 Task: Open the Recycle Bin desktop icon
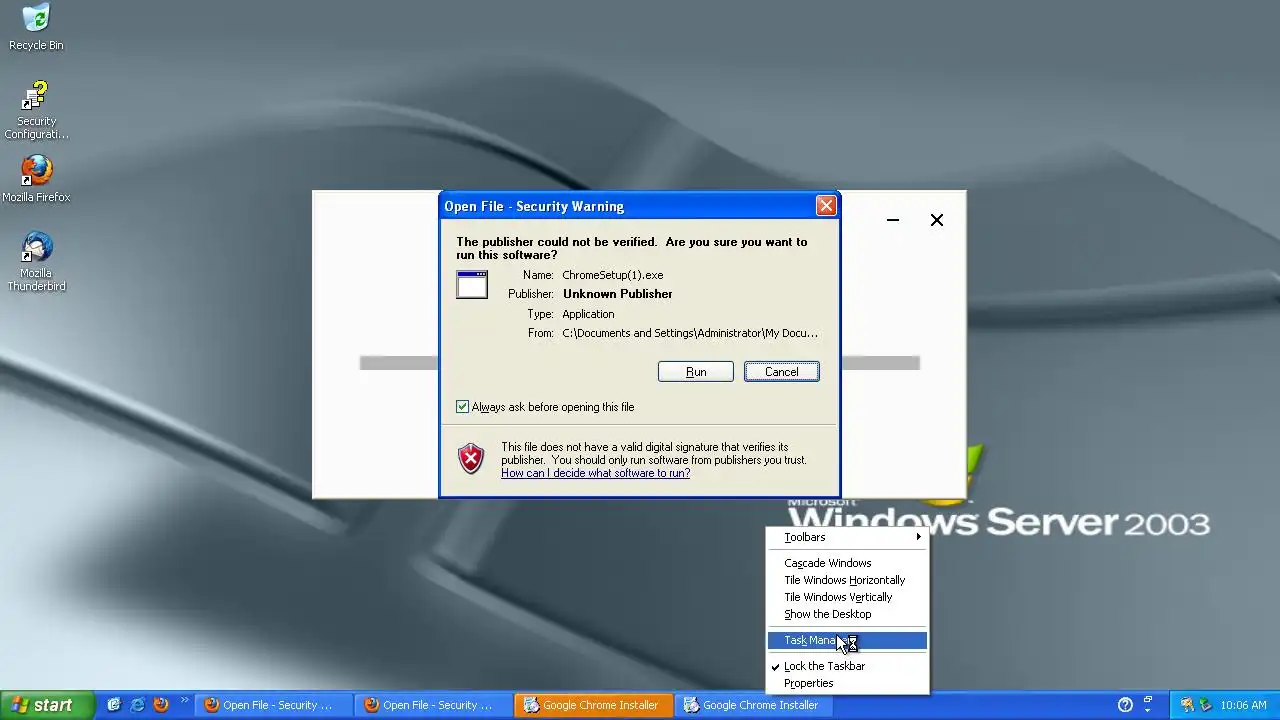[36, 27]
